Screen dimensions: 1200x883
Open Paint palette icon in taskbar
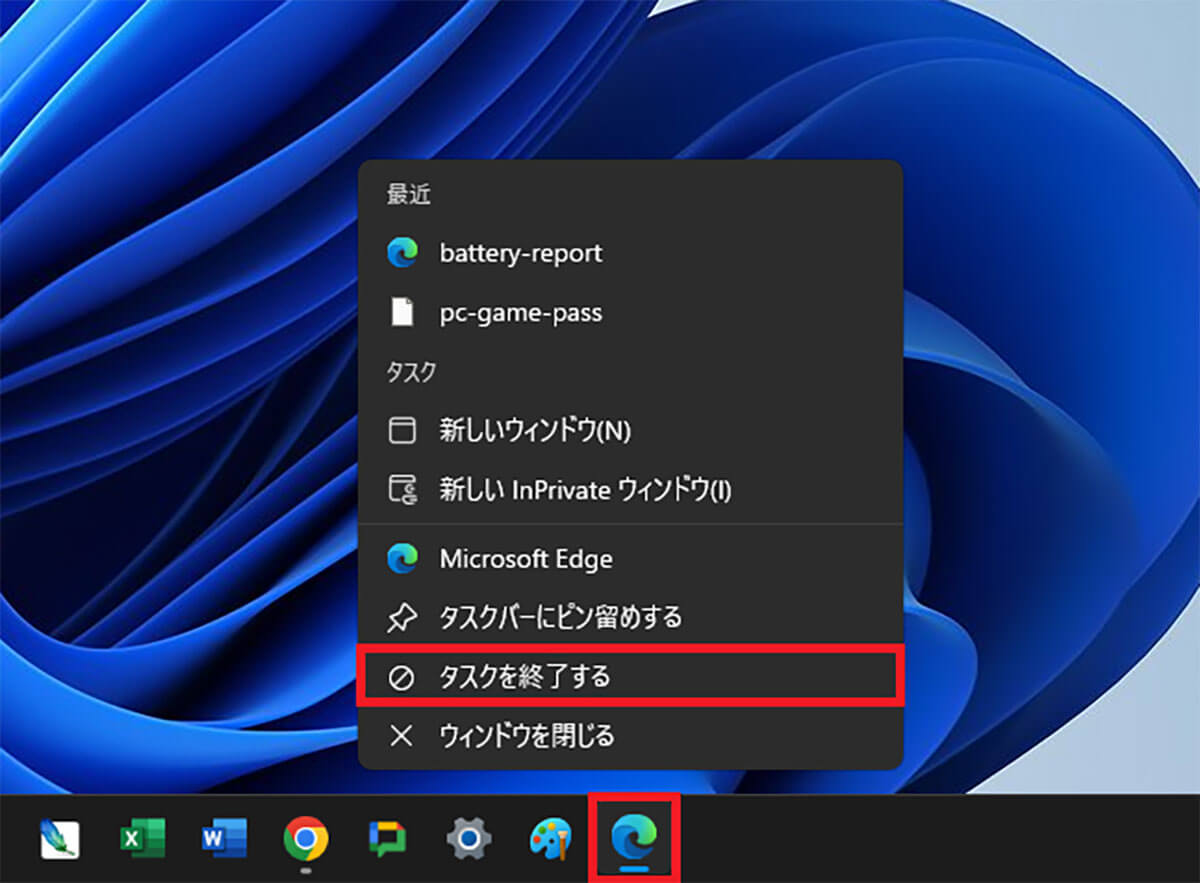tap(551, 839)
